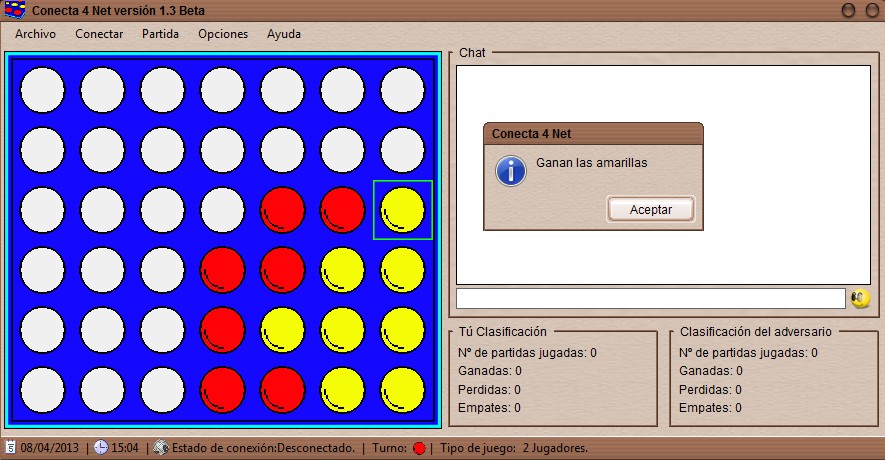Image resolution: width=885 pixels, height=460 pixels.
Task: Click the calendar icon in the status bar
Action: point(11,448)
